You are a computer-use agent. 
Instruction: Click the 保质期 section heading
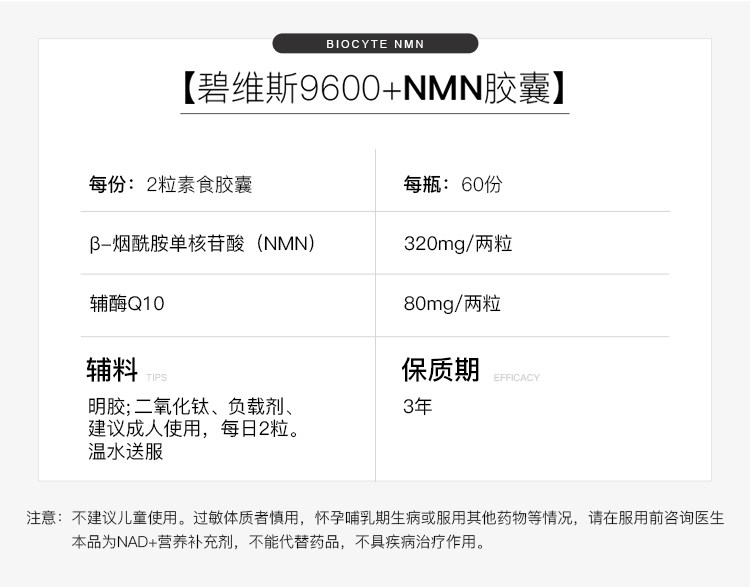pos(440,370)
